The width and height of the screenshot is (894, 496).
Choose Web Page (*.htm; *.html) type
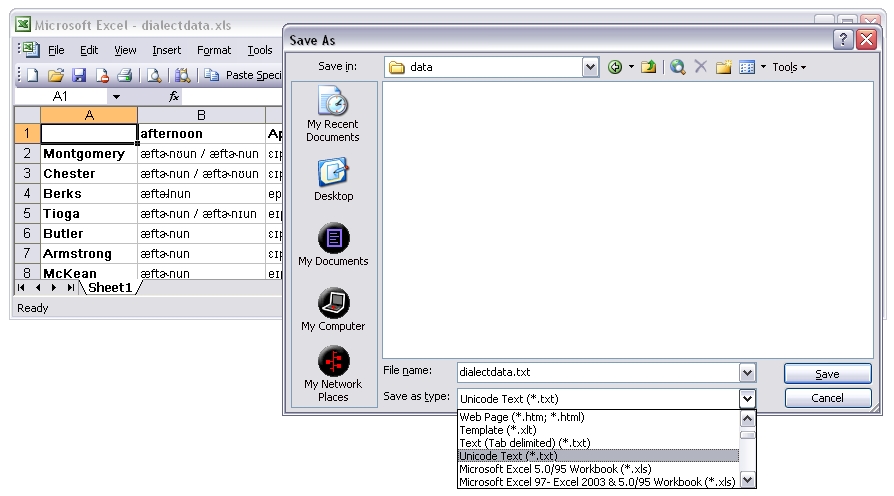(521, 417)
